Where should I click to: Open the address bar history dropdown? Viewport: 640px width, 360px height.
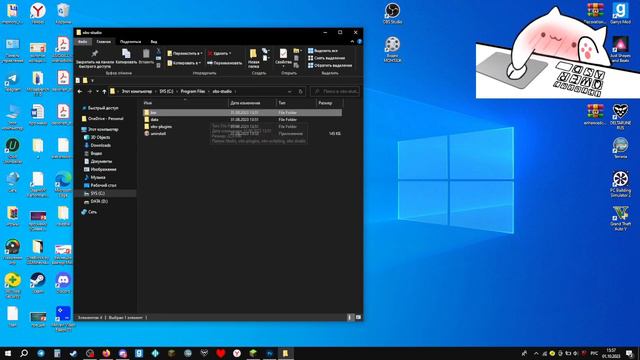[289, 91]
